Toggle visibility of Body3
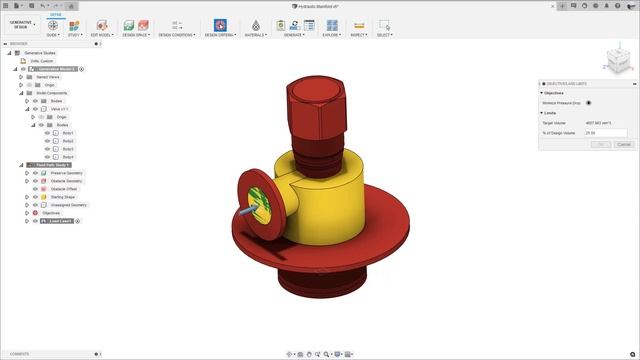The height and width of the screenshot is (360, 640). pyautogui.click(x=47, y=149)
